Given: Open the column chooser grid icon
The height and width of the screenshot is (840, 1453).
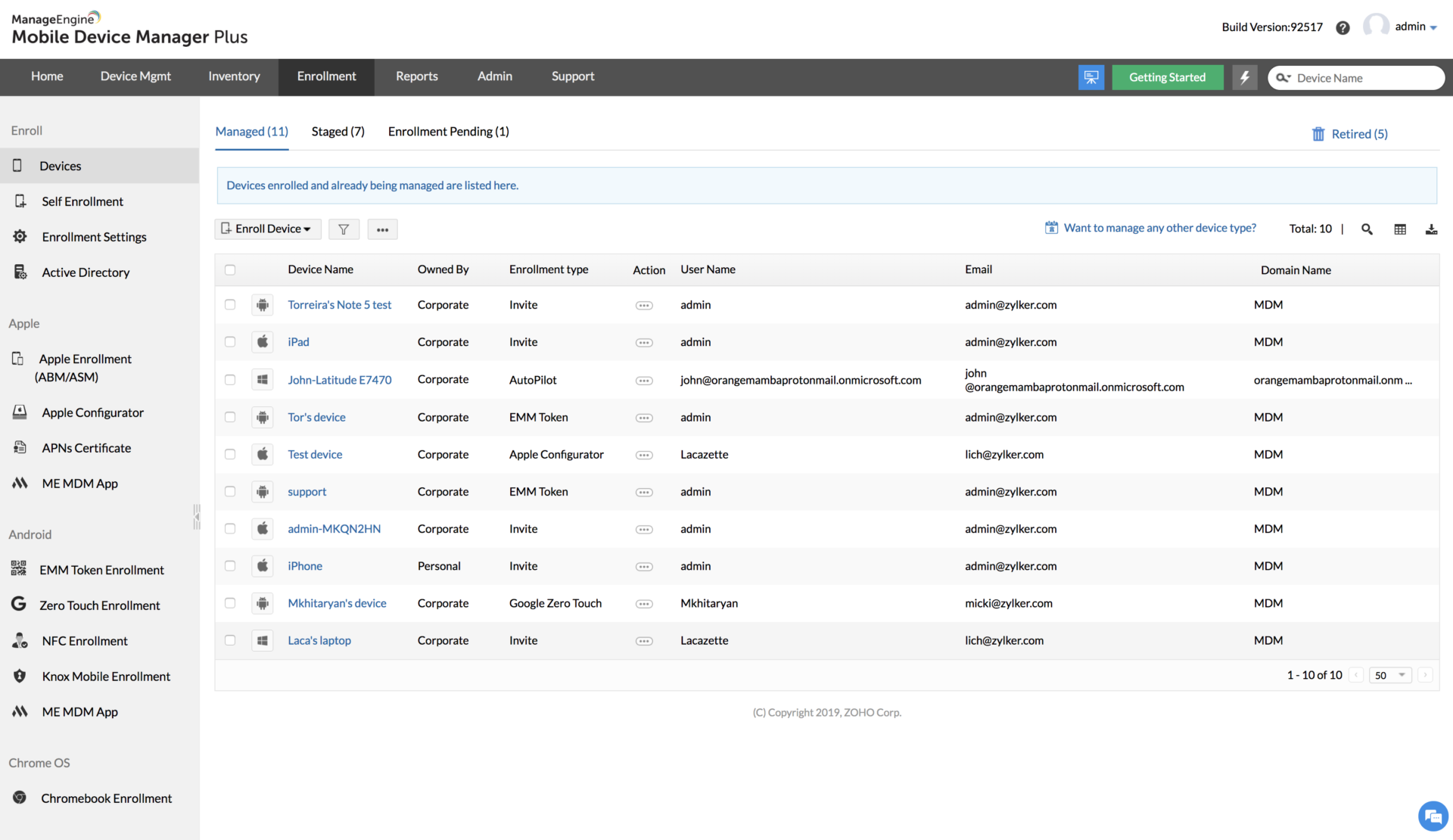Looking at the screenshot, I should click(x=1400, y=229).
